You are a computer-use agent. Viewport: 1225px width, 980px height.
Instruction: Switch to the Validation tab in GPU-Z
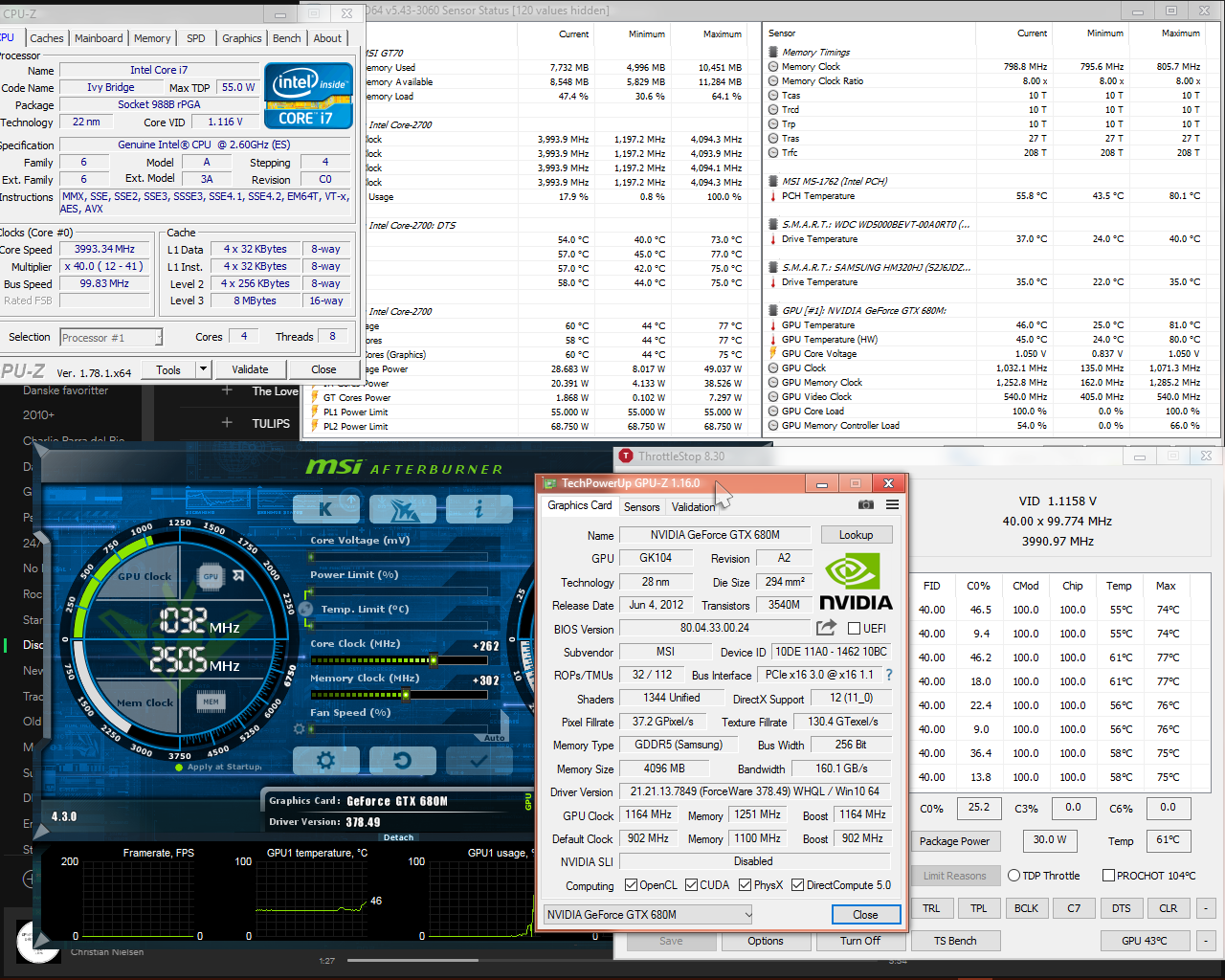pyautogui.click(x=693, y=507)
